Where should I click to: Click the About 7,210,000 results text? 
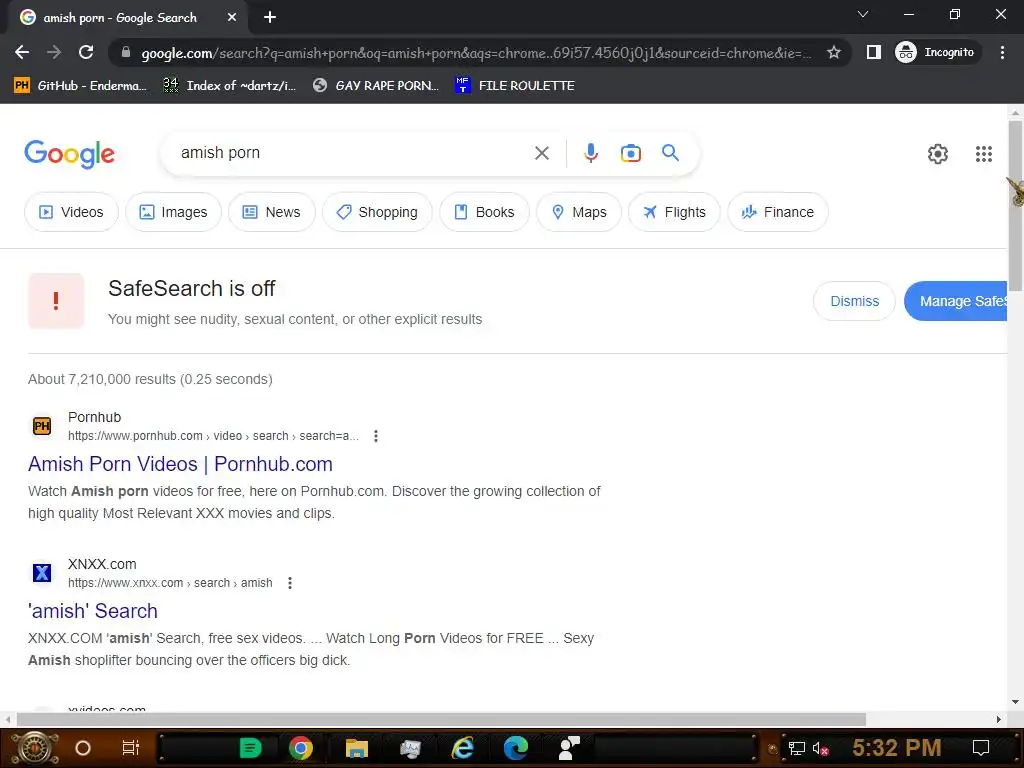(x=150, y=379)
